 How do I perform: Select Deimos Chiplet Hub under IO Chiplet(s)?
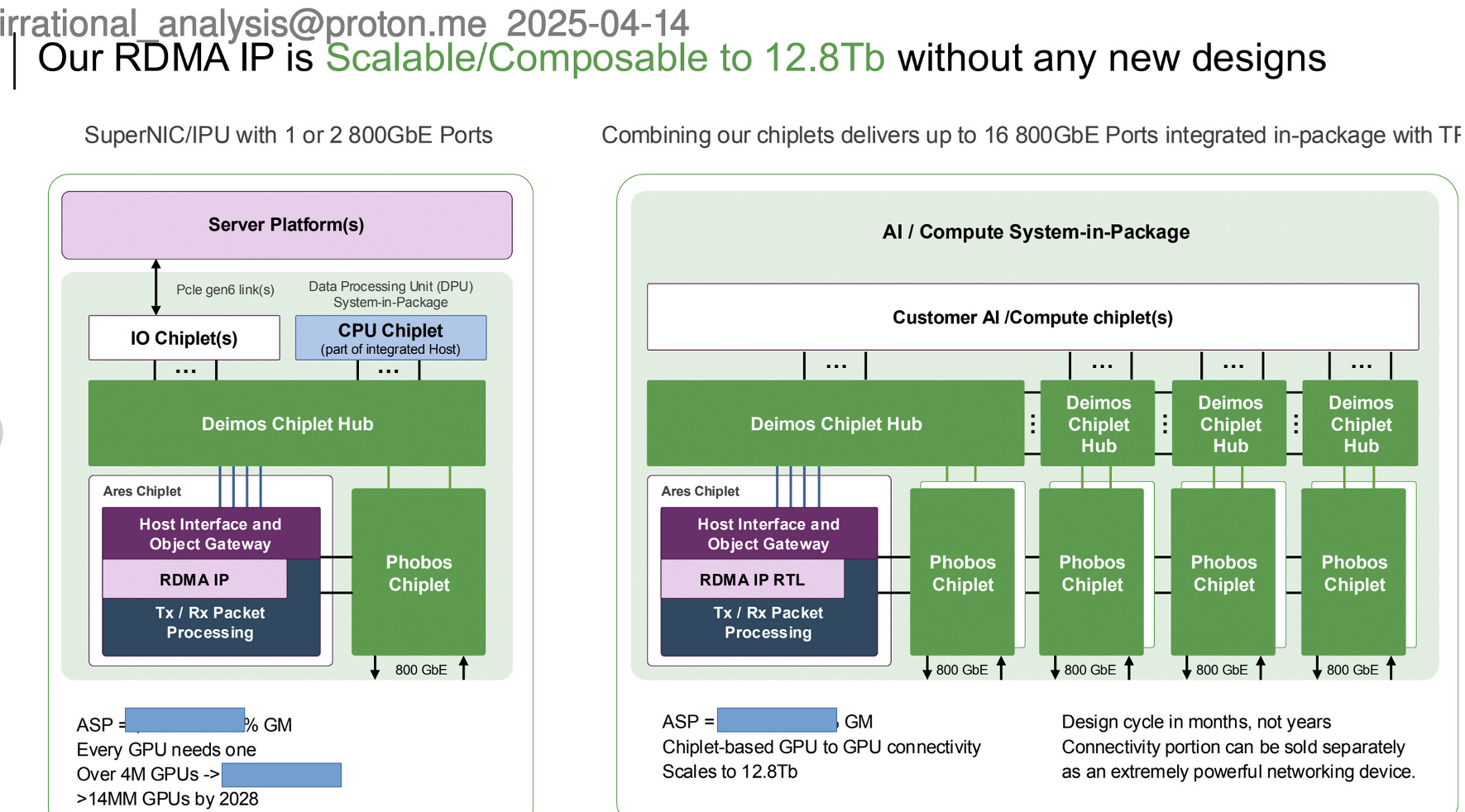tap(287, 423)
